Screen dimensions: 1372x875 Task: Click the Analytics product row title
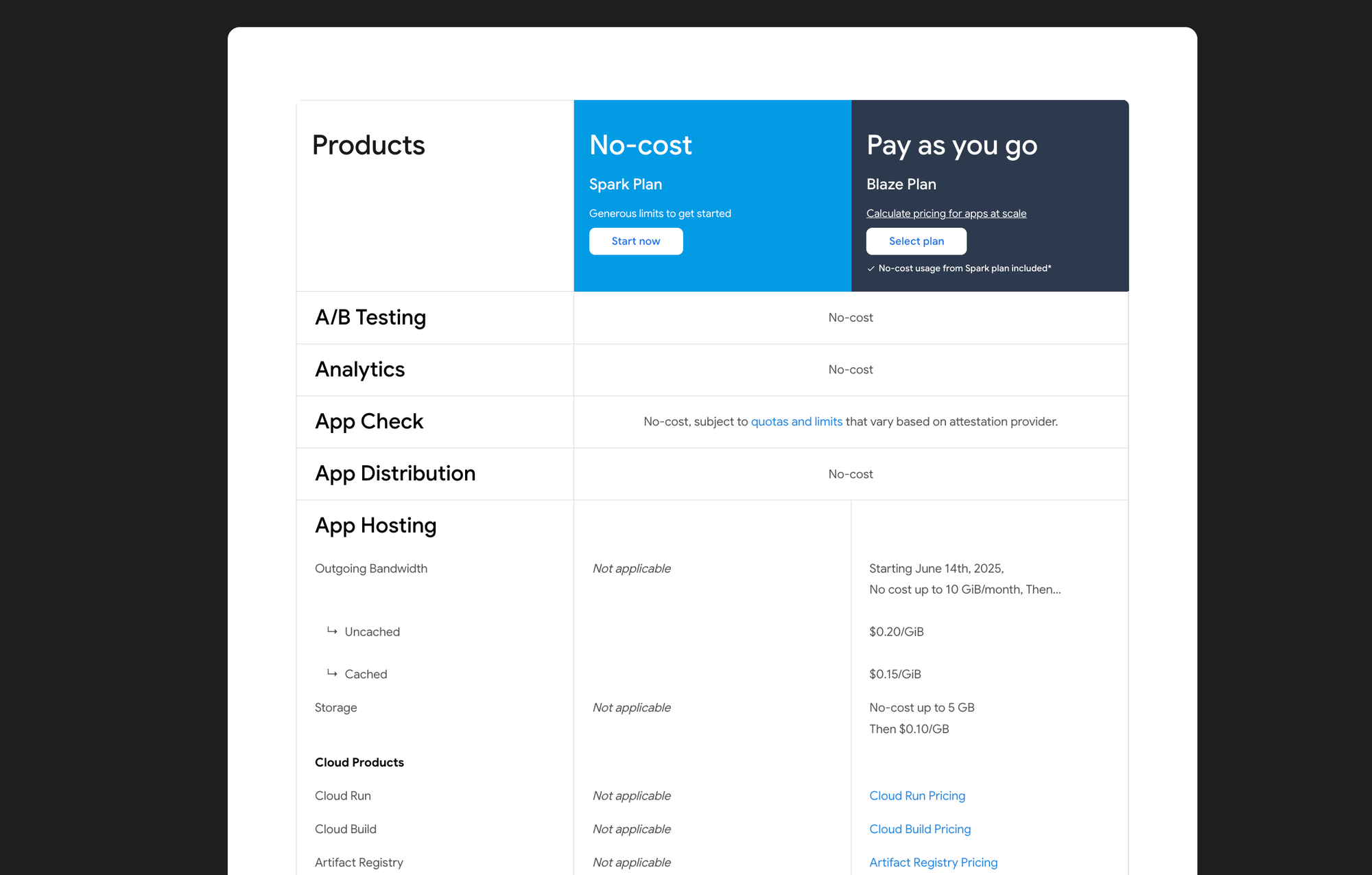tap(359, 369)
